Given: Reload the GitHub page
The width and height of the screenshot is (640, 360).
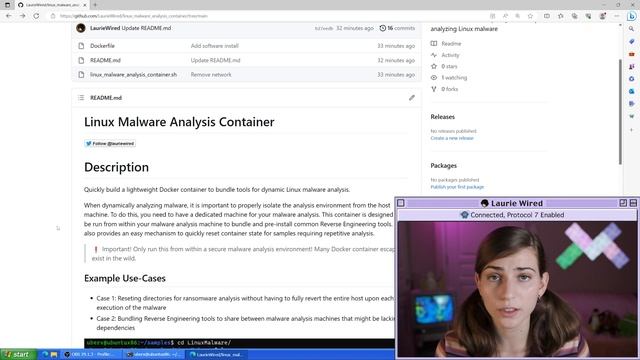Looking at the screenshot, I should [x=36, y=16].
